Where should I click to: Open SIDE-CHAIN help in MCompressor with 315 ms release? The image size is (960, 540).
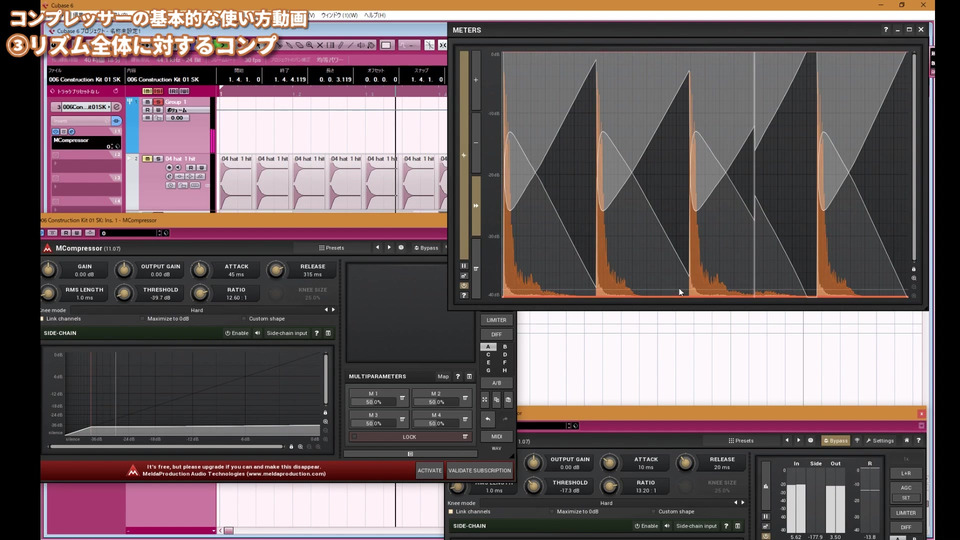[317, 333]
